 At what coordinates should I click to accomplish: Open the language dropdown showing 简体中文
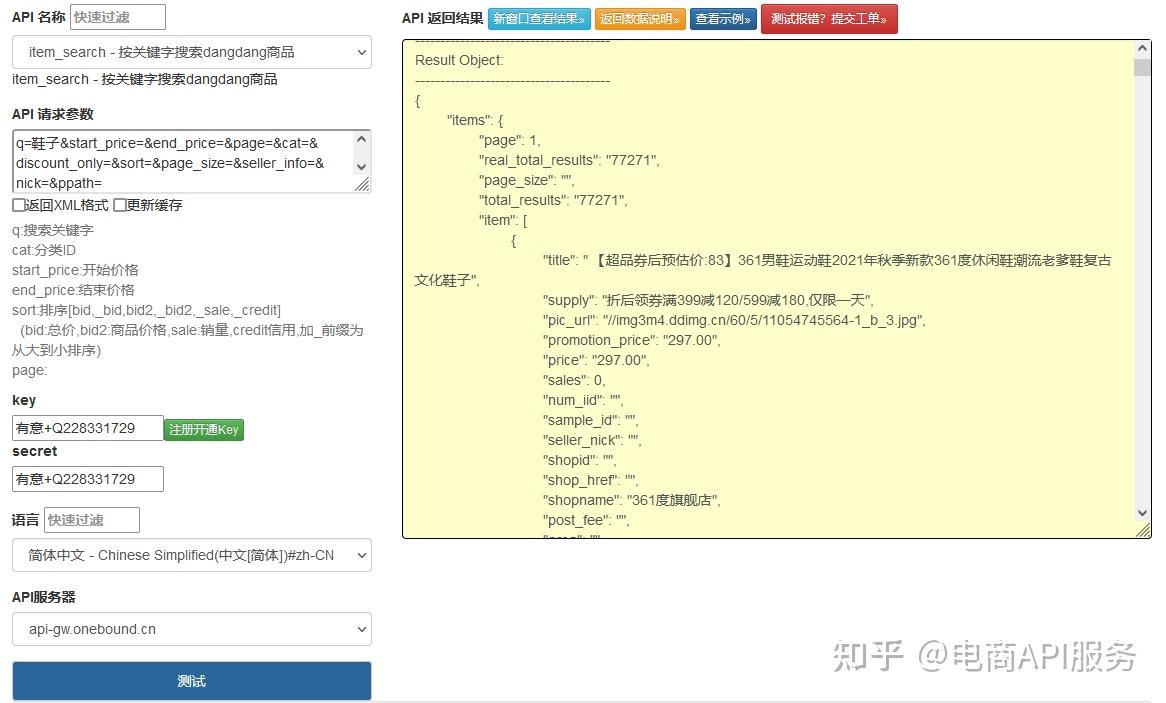pos(190,555)
